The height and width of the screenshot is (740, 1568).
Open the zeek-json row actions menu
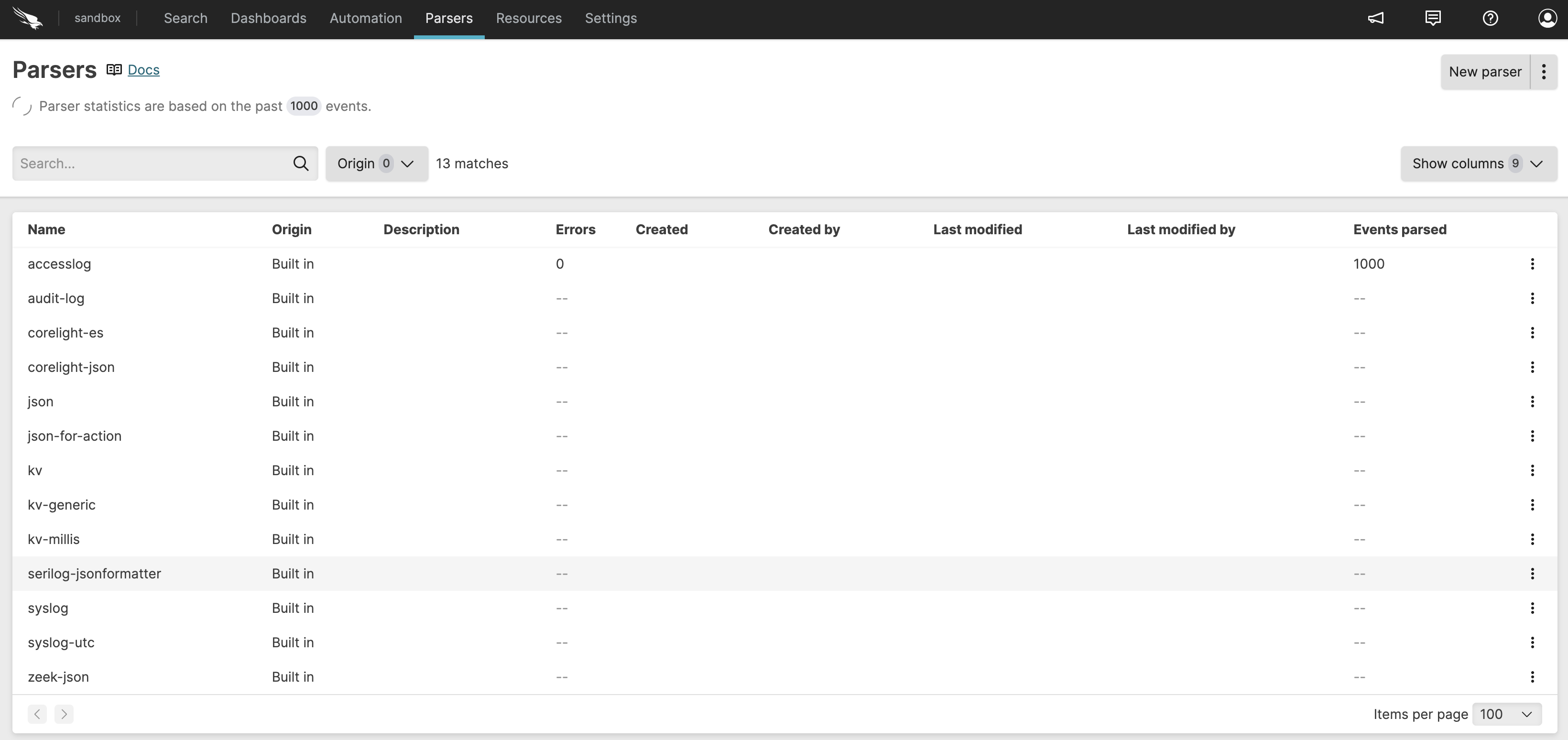(x=1532, y=677)
